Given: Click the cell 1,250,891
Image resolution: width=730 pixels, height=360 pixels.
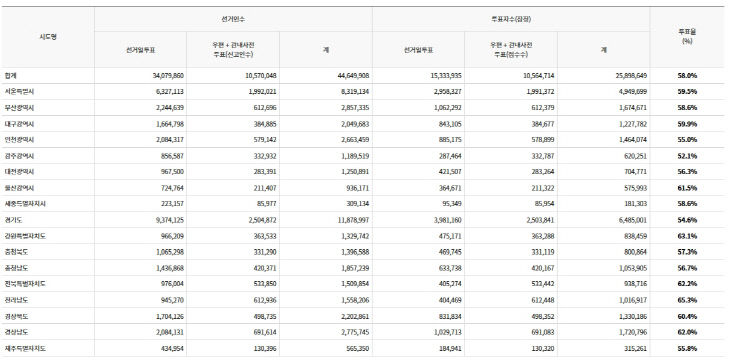Looking at the screenshot, I should [355, 172].
